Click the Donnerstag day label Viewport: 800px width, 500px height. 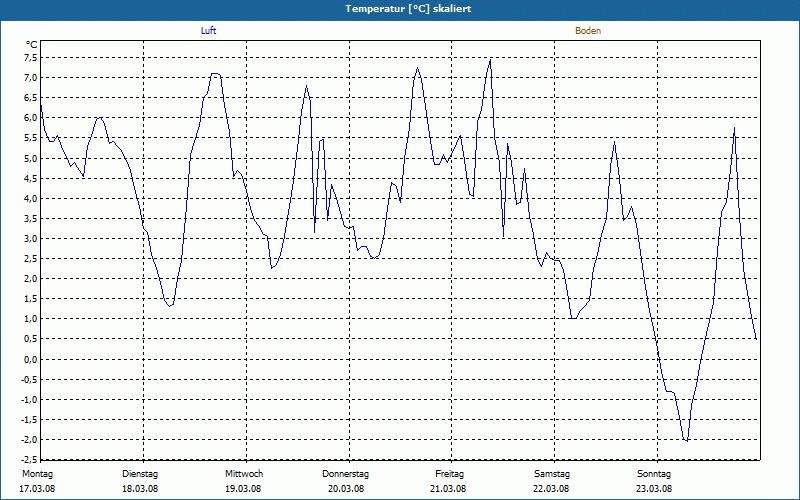345,474
